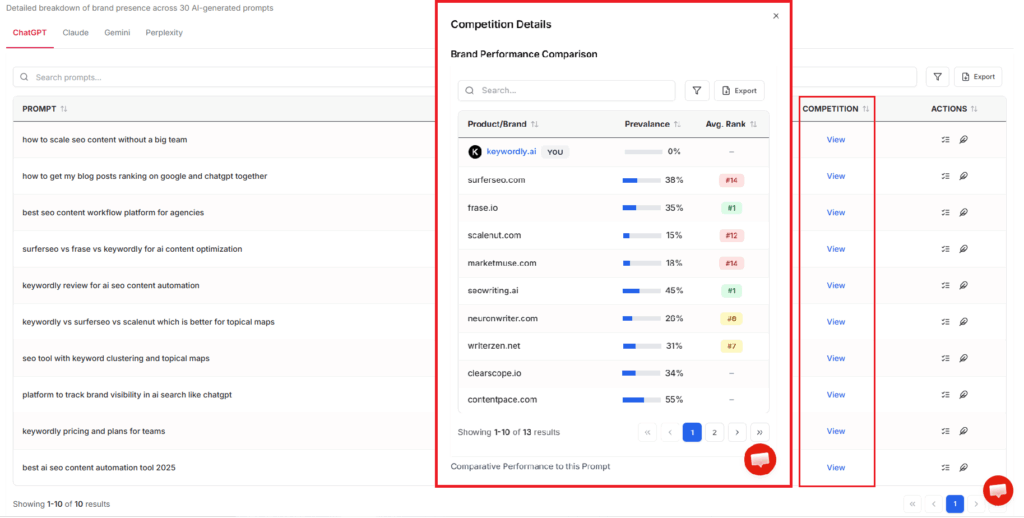The width and height of the screenshot is (1024, 518).
Task: Open chat bubble inside Competition Details modal
Action: pos(760,460)
